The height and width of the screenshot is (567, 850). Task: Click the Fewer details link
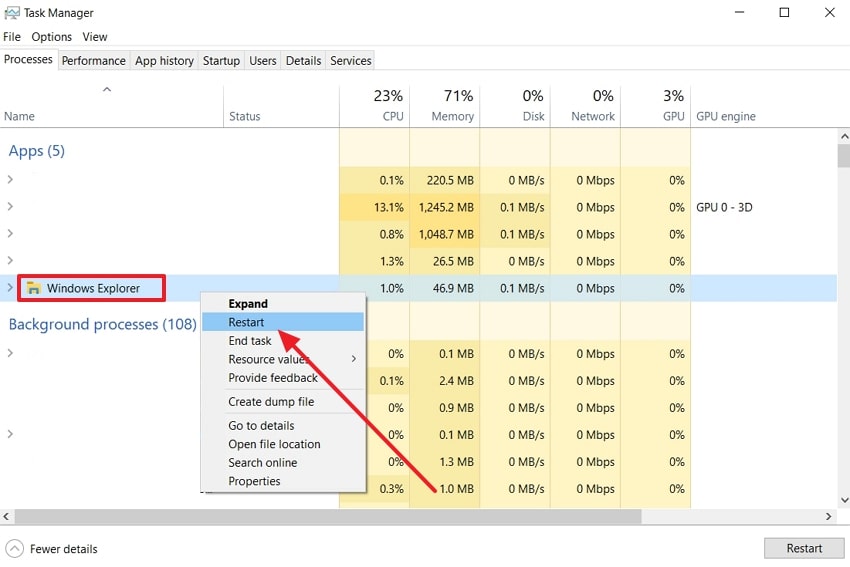point(63,549)
